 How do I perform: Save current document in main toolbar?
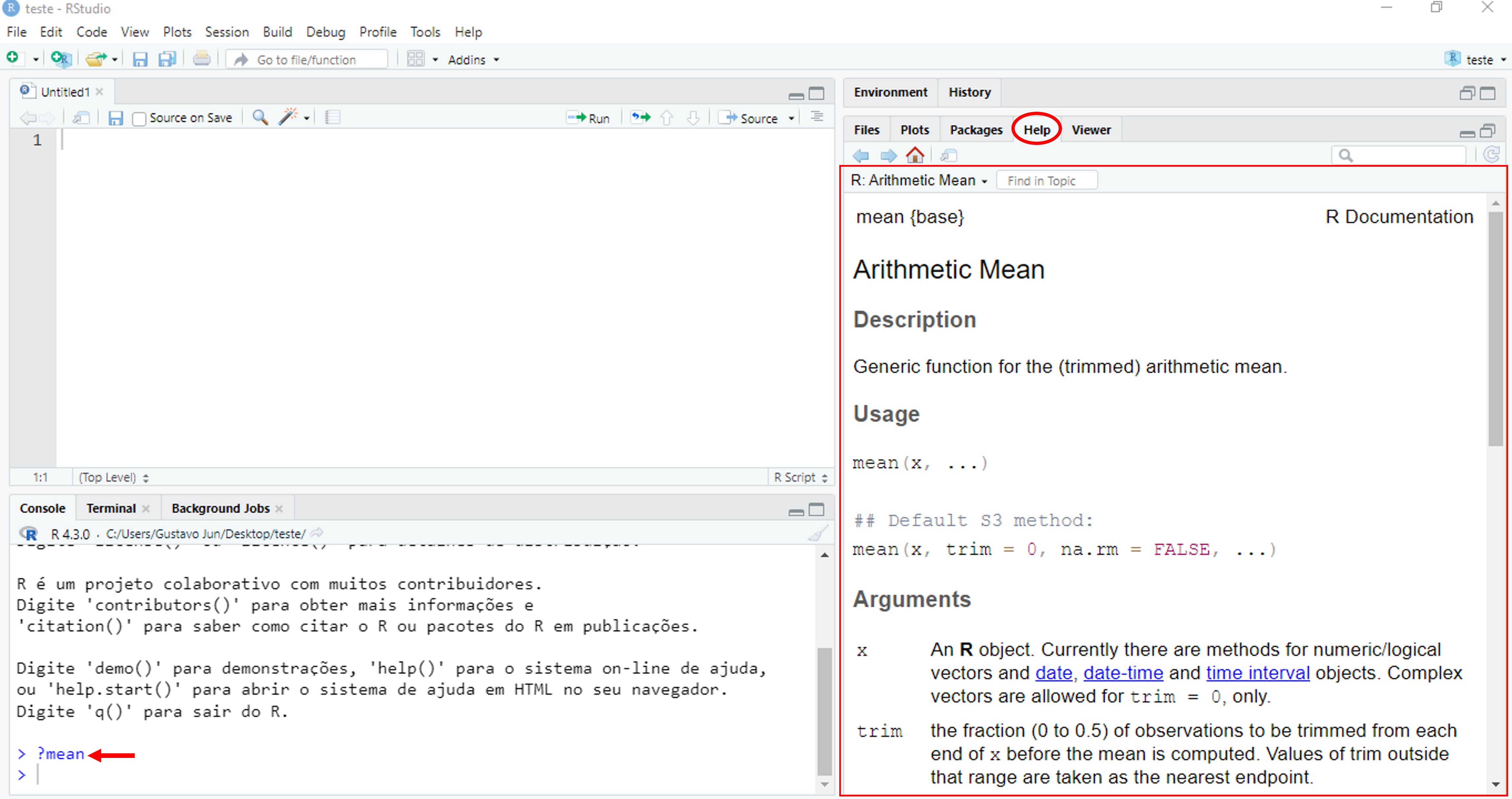(x=140, y=59)
